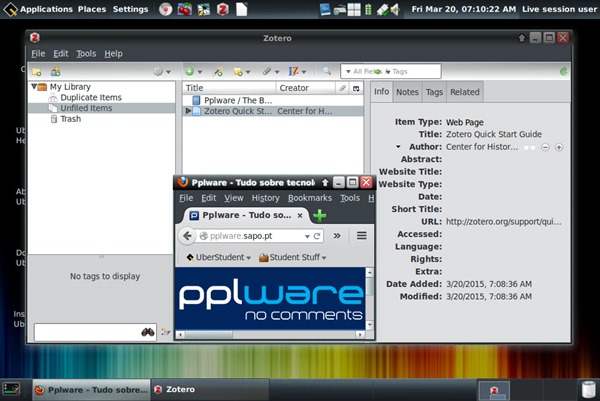Open the column picker icon in items list
Screen dimensions: 600x401
pyautogui.click(x=356, y=88)
